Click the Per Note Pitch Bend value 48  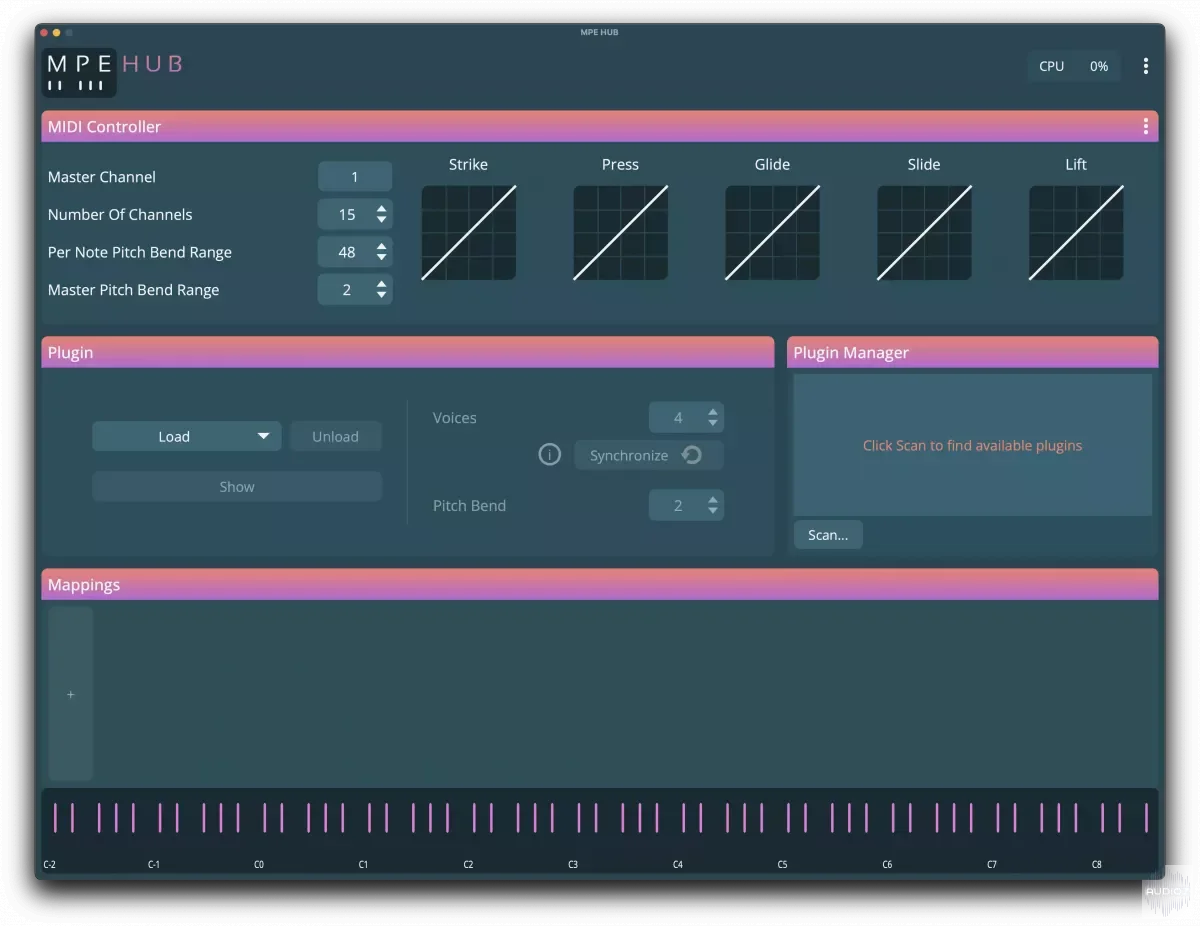pyautogui.click(x=347, y=253)
